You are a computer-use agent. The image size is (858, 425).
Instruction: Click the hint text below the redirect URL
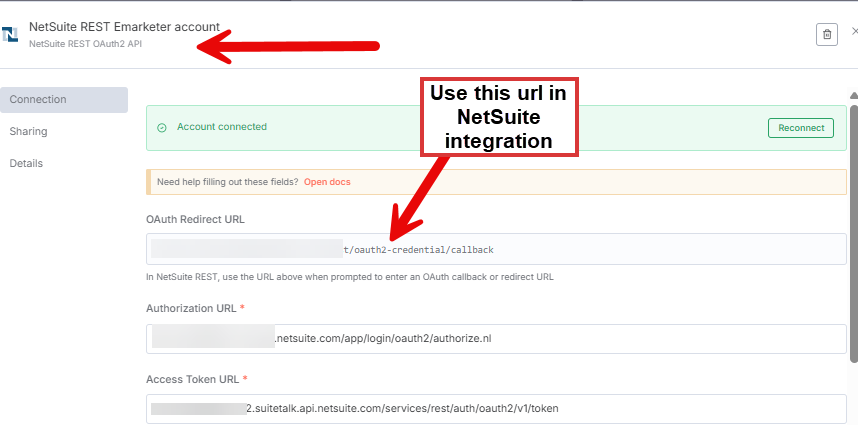[x=350, y=277]
